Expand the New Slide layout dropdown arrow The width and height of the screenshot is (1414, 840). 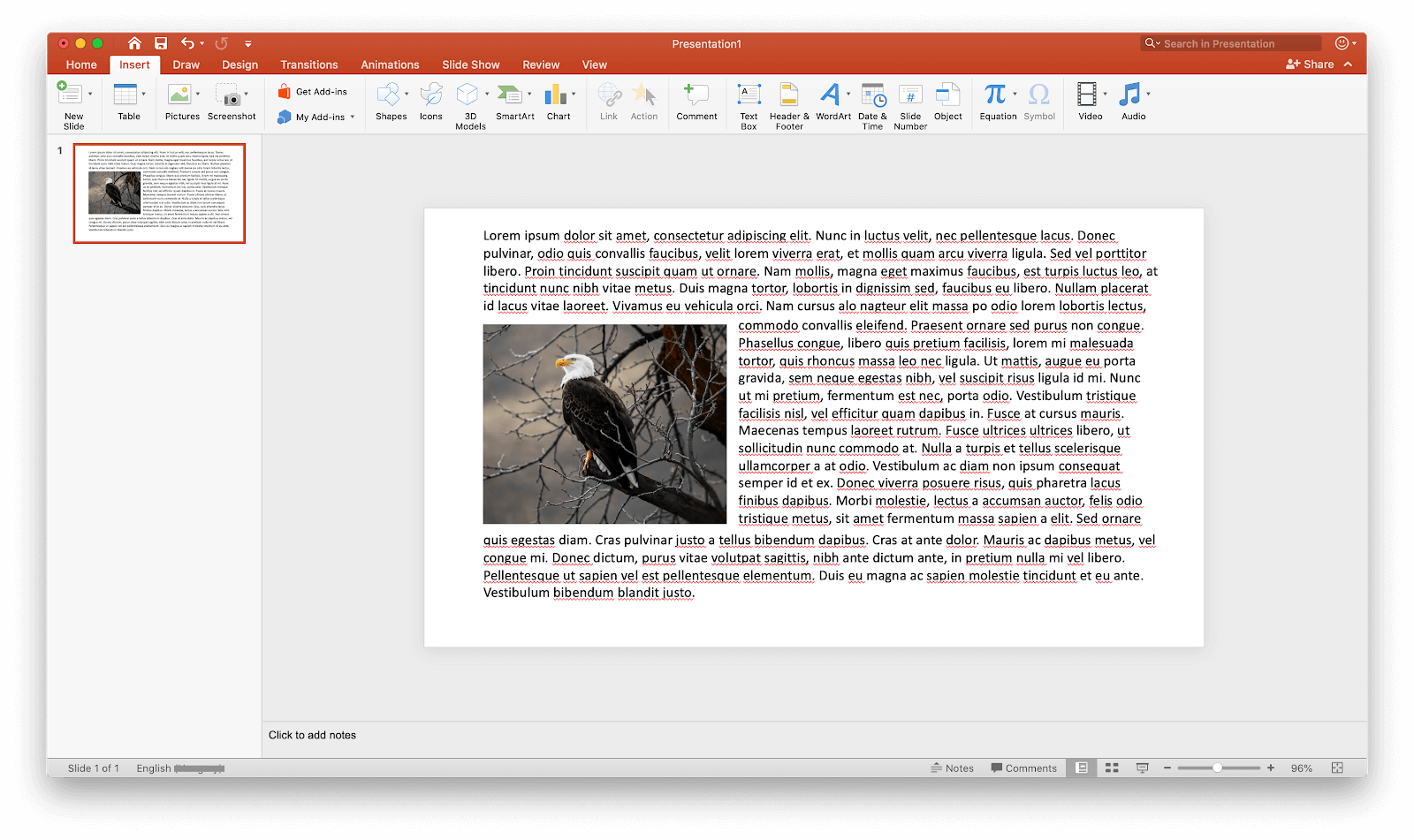[90, 94]
